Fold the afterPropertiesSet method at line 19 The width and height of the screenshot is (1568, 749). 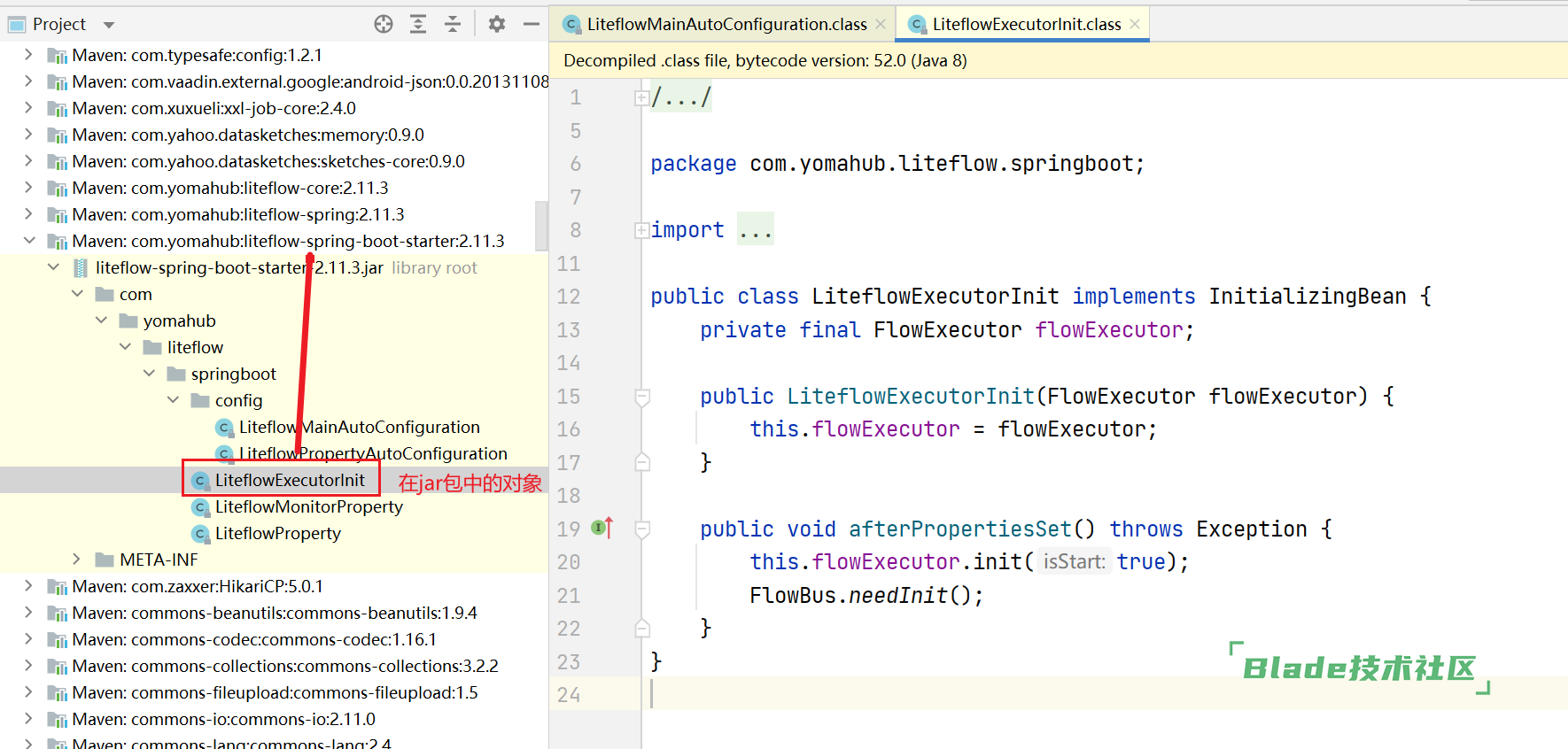coord(643,530)
